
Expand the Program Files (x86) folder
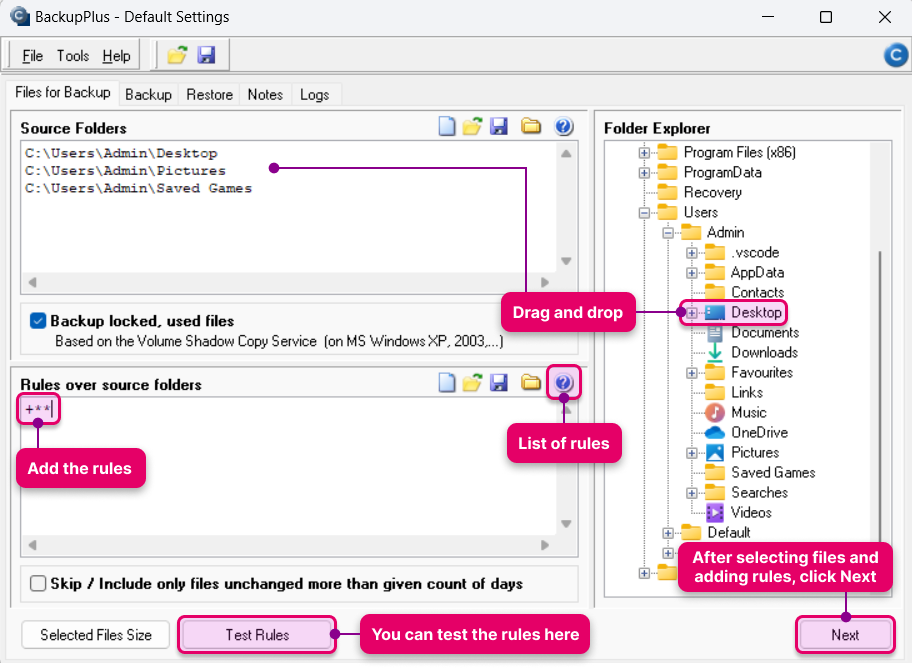644,153
